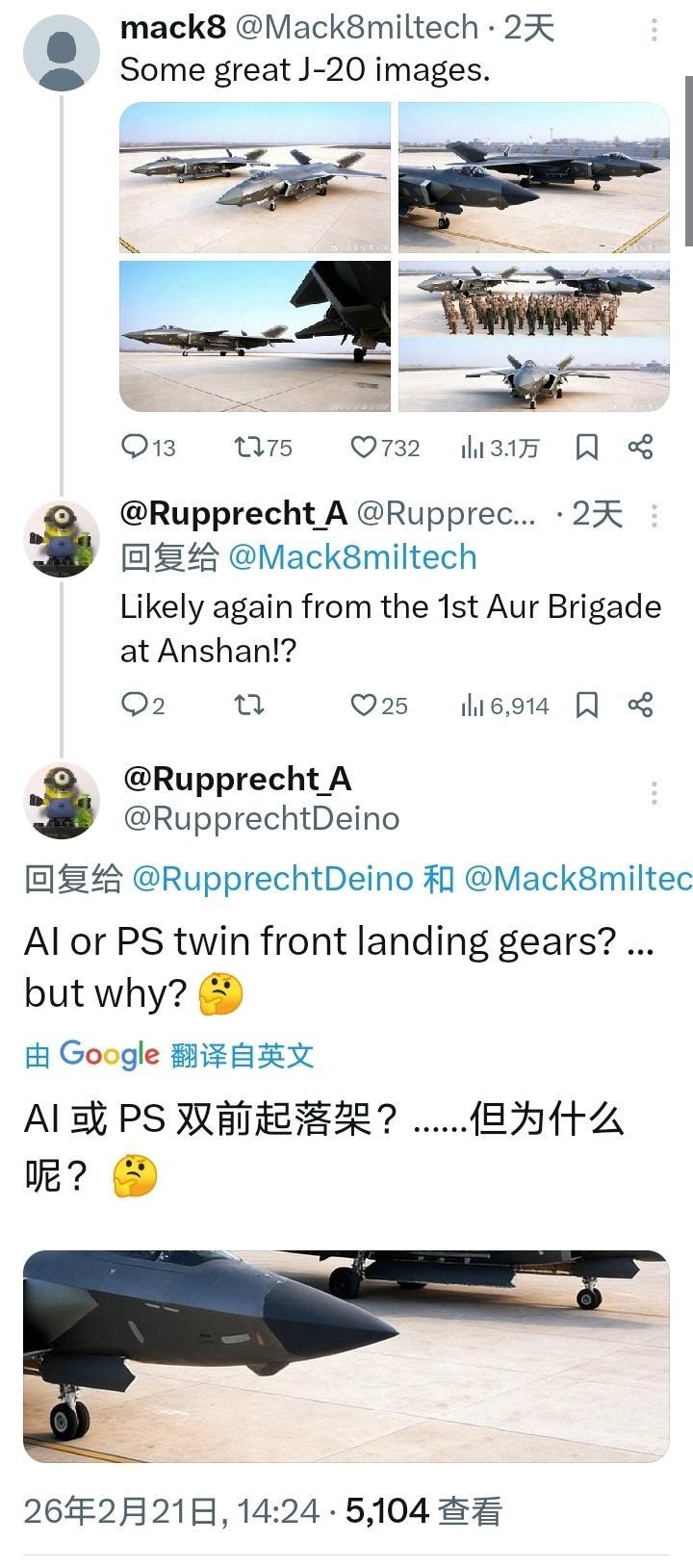Share the Anshan brigade reply
This screenshot has width=693, height=1568.
640,706
